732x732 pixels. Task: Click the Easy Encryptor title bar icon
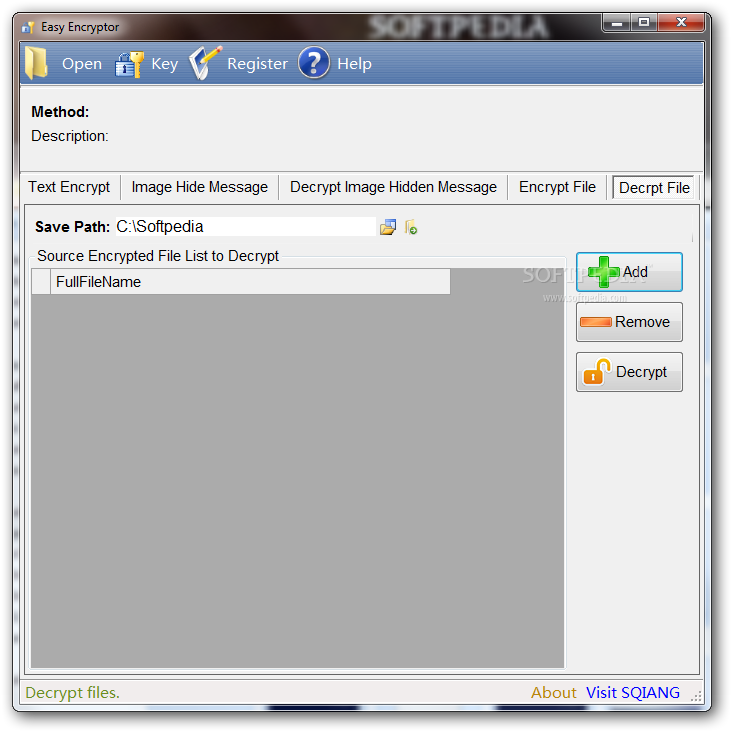pos(28,27)
